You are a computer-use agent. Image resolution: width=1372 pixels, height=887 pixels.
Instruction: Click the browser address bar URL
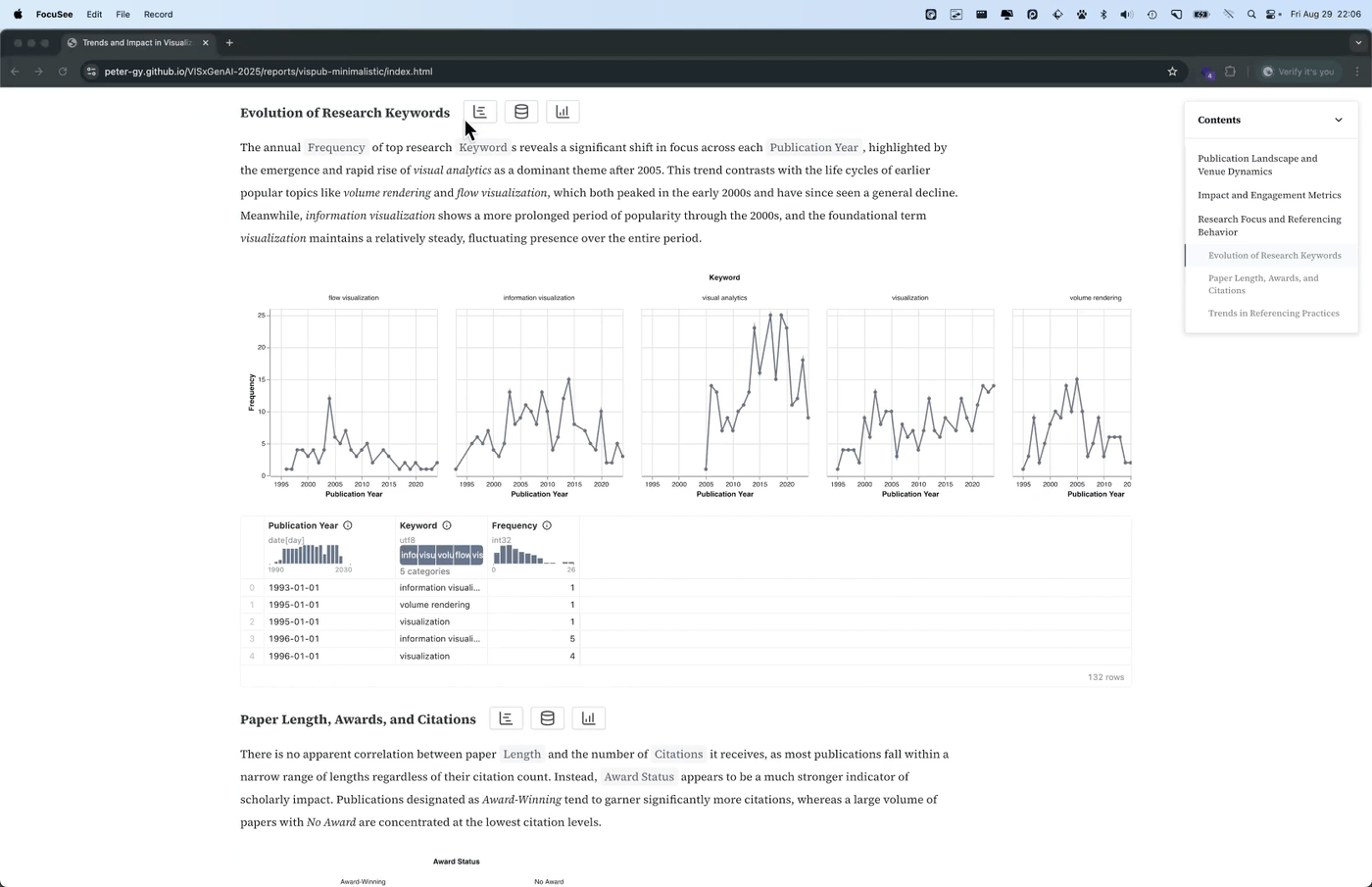coord(269,72)
